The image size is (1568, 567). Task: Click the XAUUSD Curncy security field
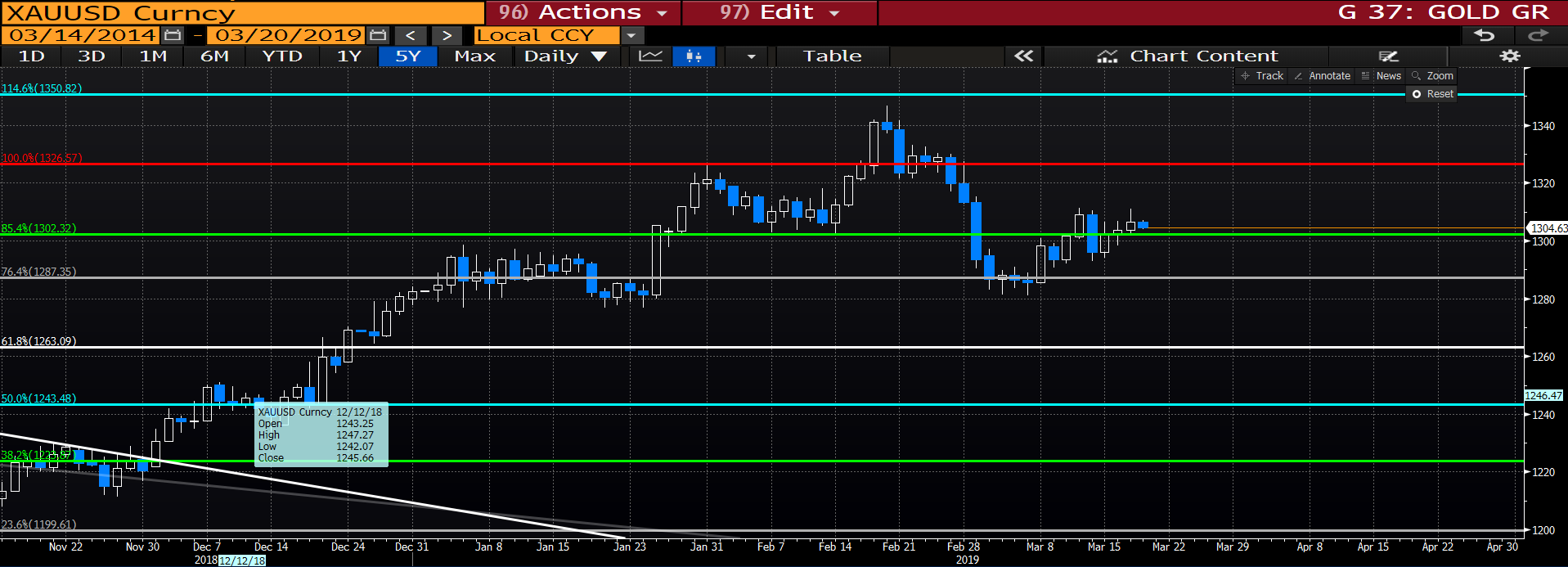point(243,12)
